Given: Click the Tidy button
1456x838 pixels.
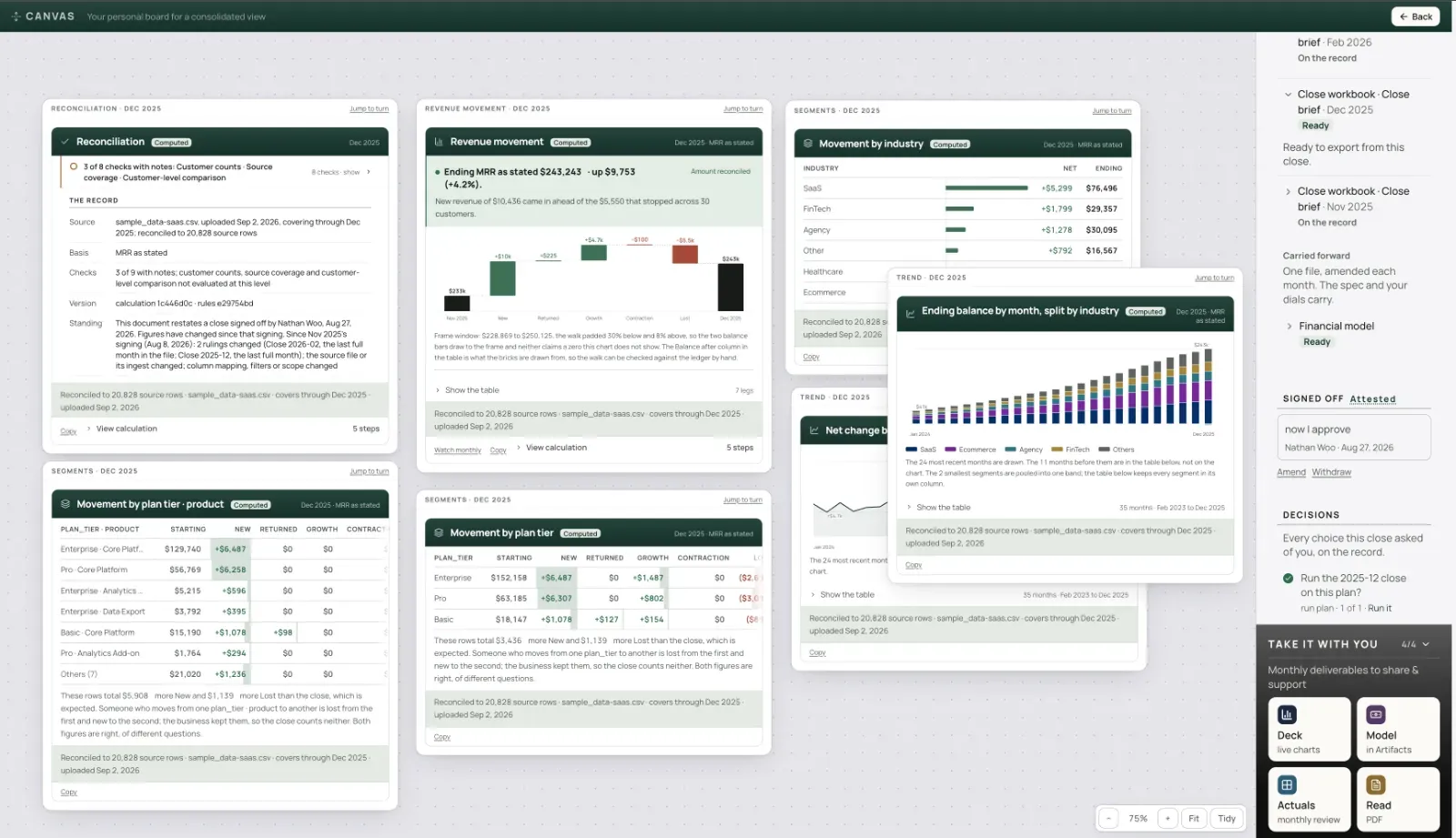Looking at the screenshot, I should [1227, 818].
